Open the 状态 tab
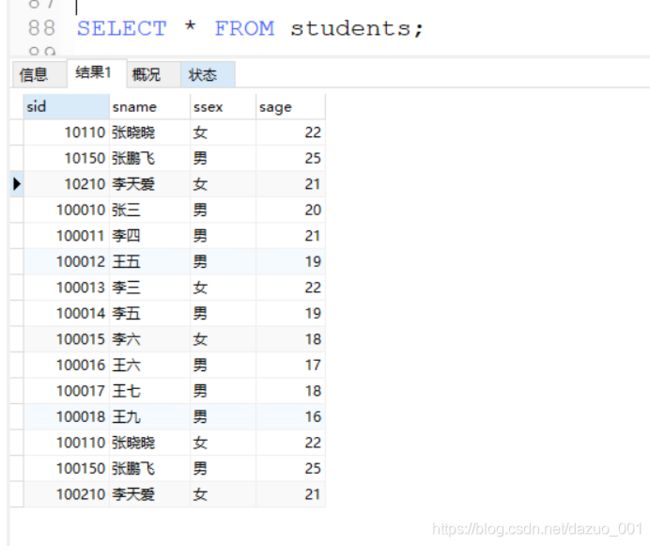This screenshot has width=650, height=546. point(208,75)
